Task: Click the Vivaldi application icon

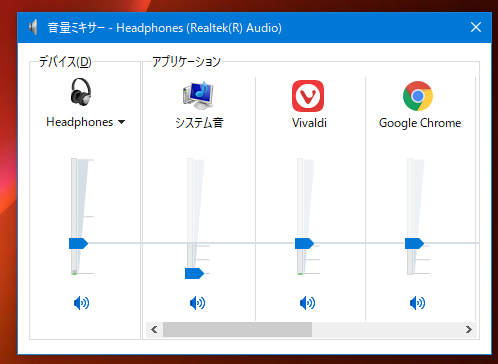Action: (x=308, y=96)
